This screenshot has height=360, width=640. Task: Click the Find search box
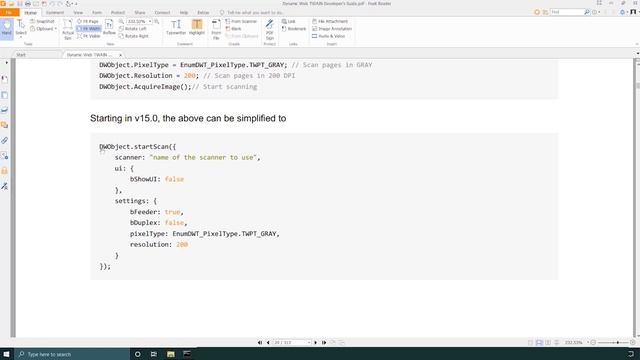click(567, 12)
